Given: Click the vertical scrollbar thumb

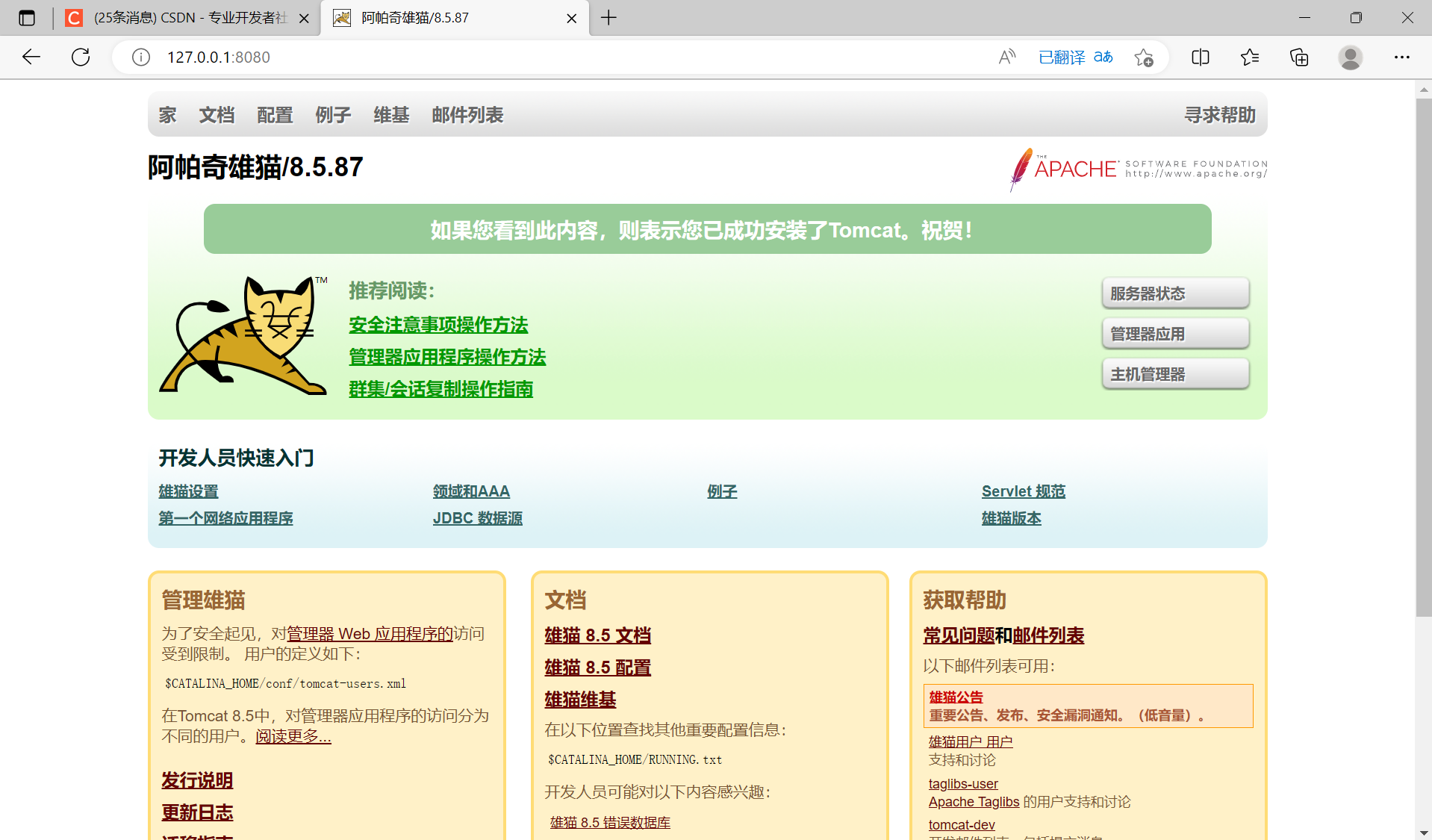Looking at the screenshot, I should point(1424,357).
